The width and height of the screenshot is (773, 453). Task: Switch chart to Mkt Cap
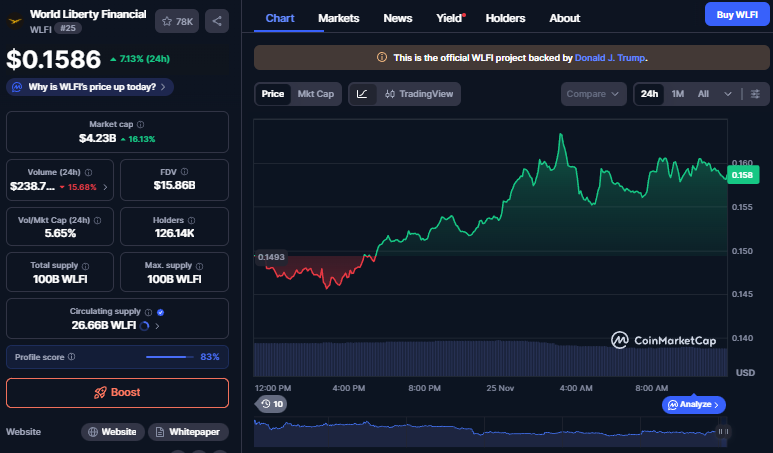(316, 94)
